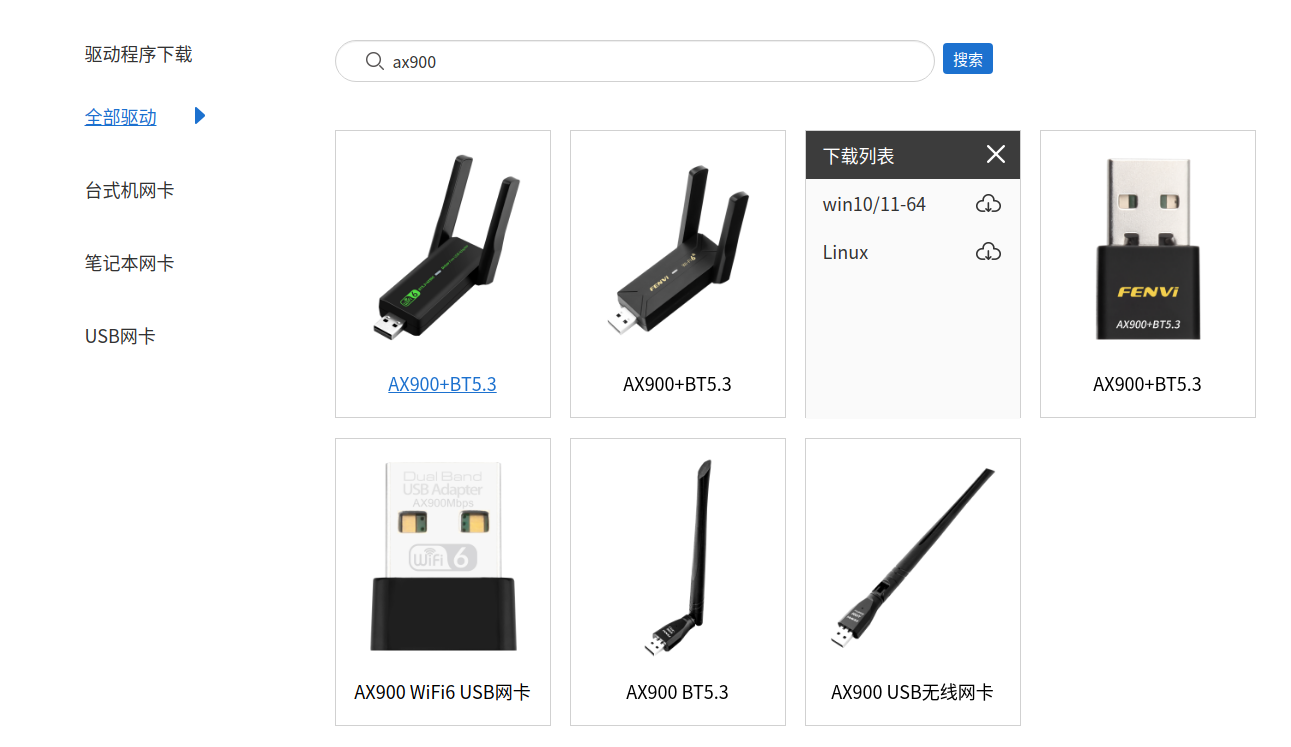The image size is (1291, 747).
Task: Click the AX900 WiFi6 USB网卡 label
Action: point(442,692)
